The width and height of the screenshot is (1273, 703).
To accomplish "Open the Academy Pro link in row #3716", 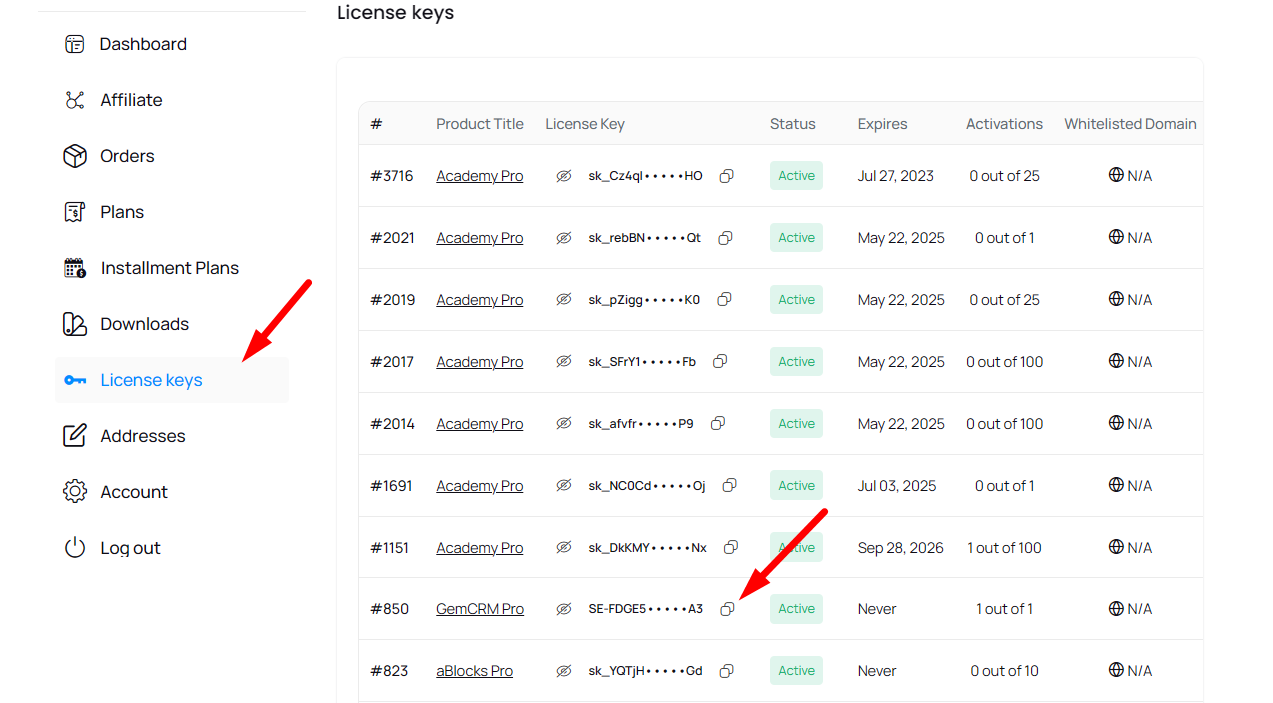I will click(x=480, y=176).
